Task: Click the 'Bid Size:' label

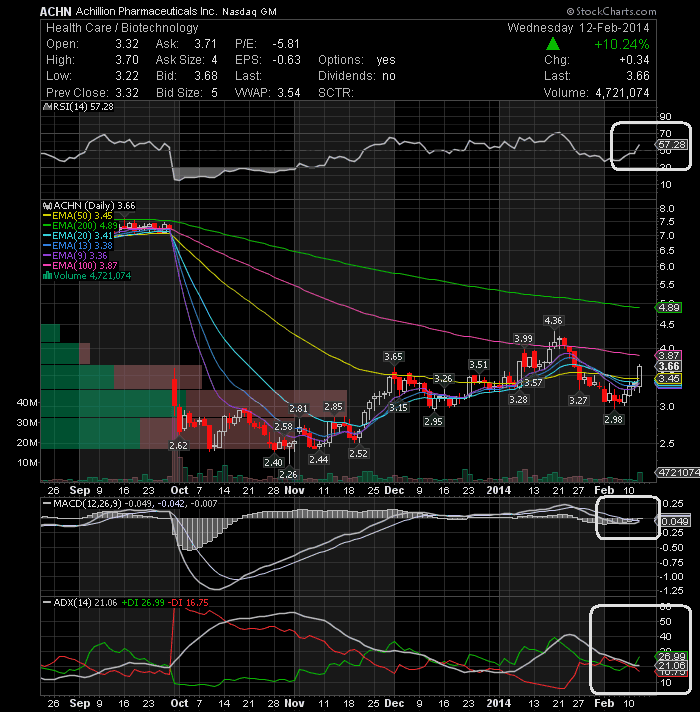Action: [x=179, y=93]
